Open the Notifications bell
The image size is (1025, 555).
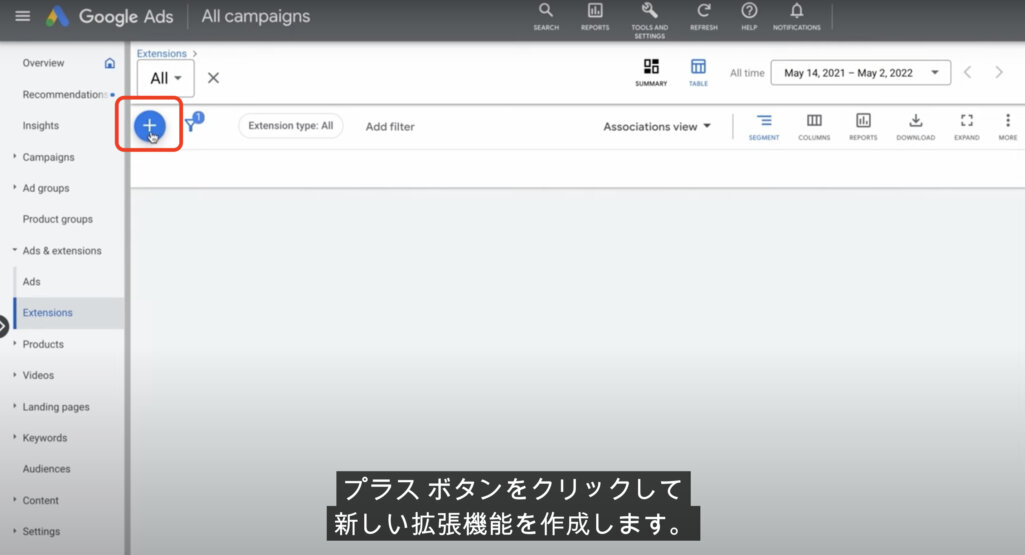point(797,15)
